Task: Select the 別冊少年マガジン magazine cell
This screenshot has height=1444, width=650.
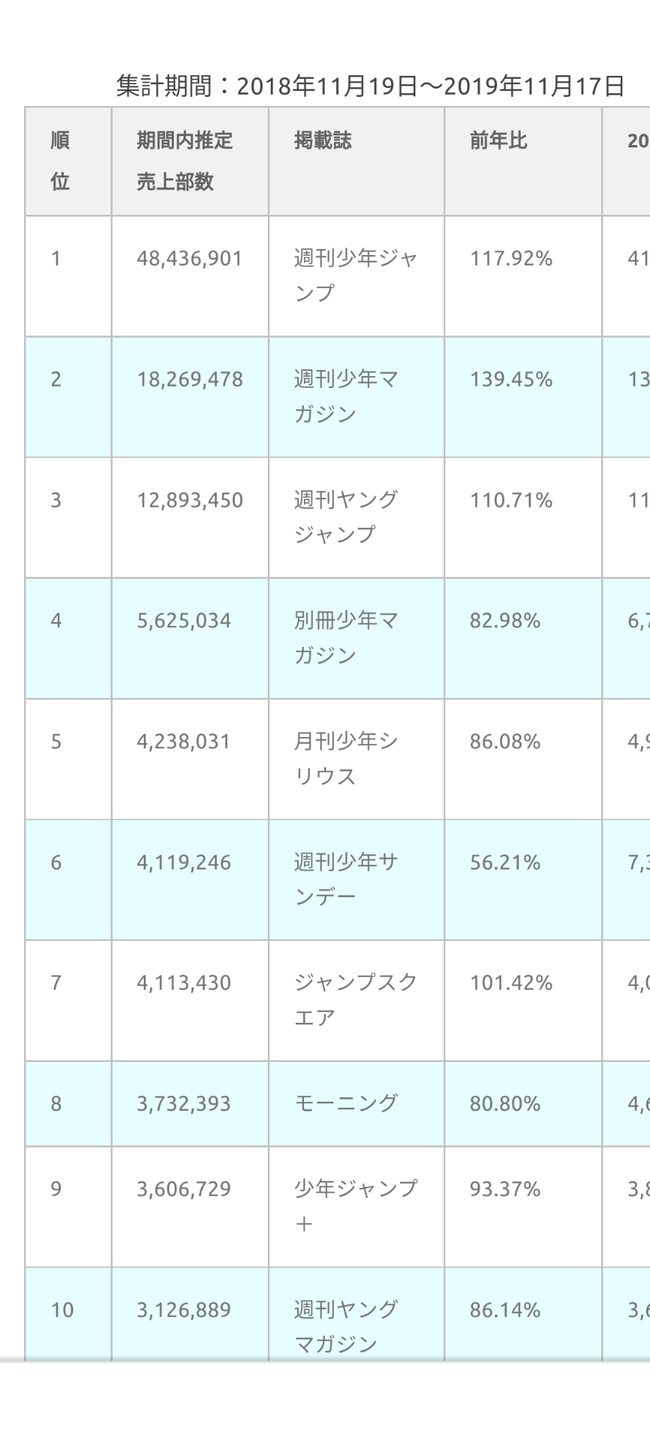Action: [356, 639]
